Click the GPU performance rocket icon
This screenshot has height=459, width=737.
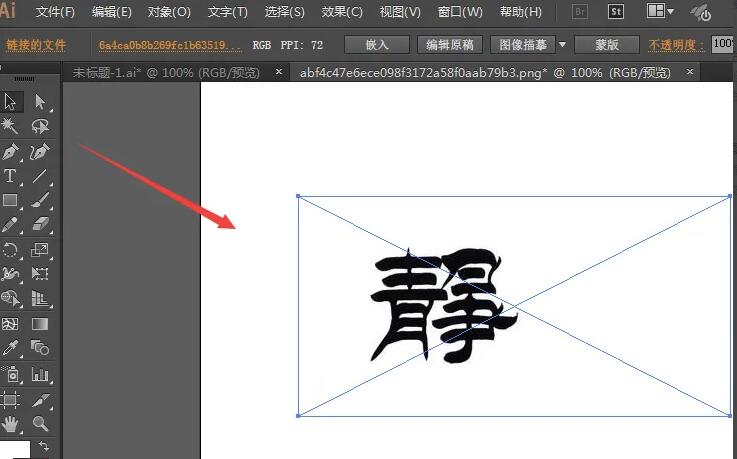[700, 12]
